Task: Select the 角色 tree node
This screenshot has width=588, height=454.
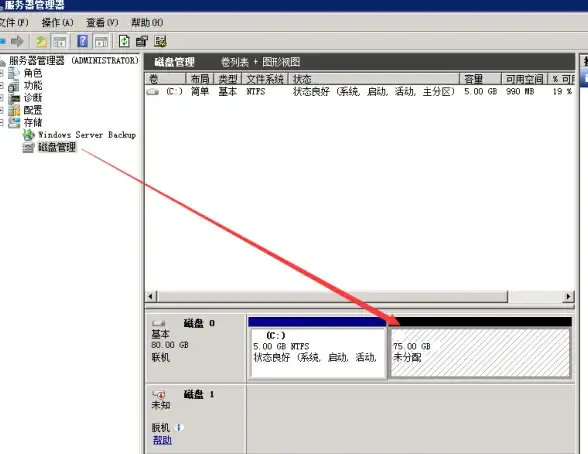Action: tap(33, 73)
